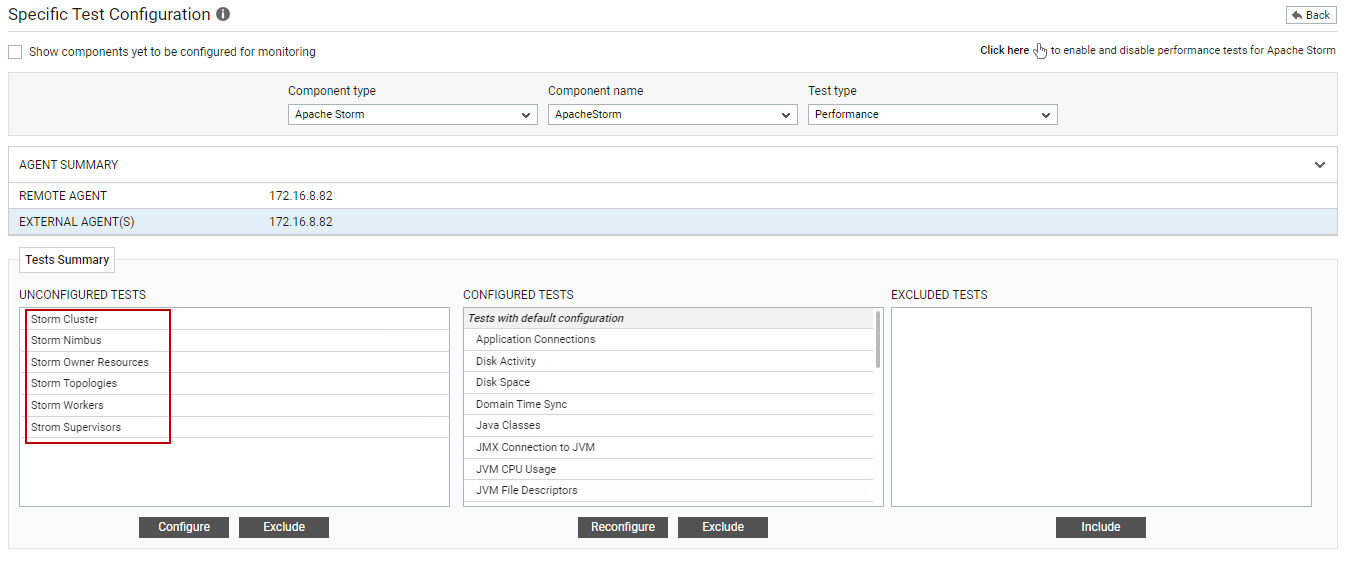Select Storm Nimbus in unconfigured tests

tap(235, 341)
